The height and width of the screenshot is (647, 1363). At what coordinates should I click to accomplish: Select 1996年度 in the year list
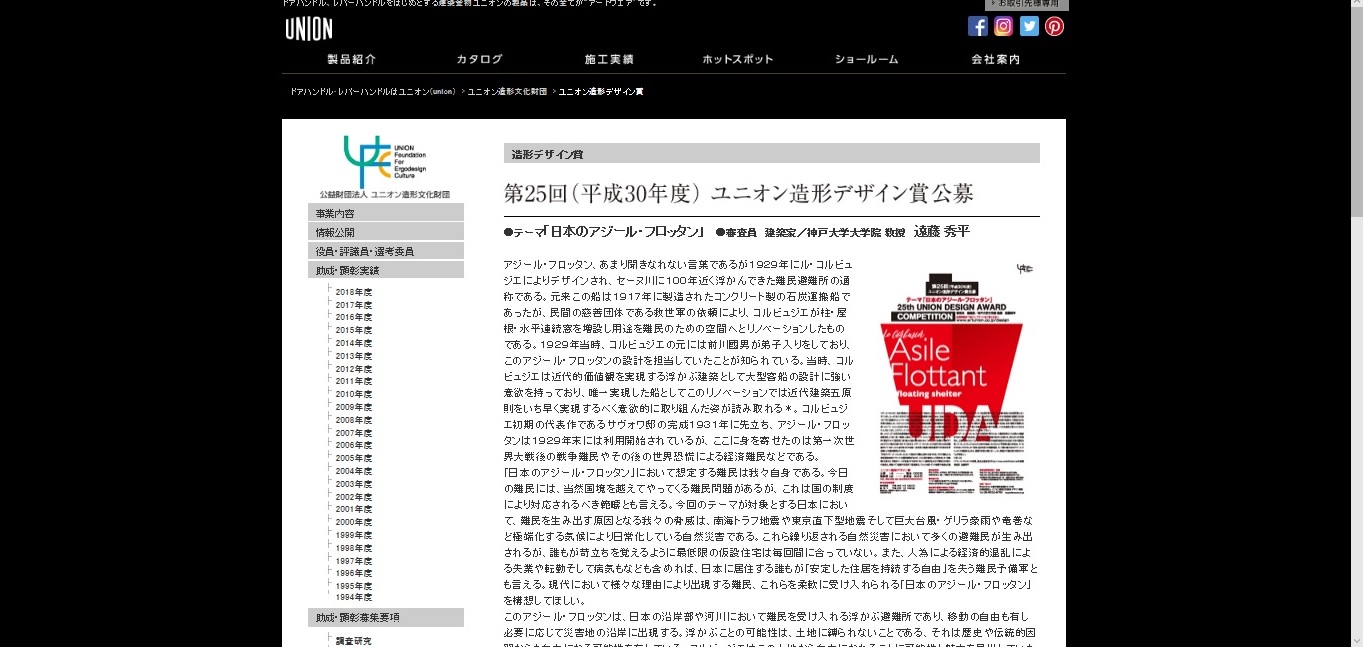click(354, 573)
